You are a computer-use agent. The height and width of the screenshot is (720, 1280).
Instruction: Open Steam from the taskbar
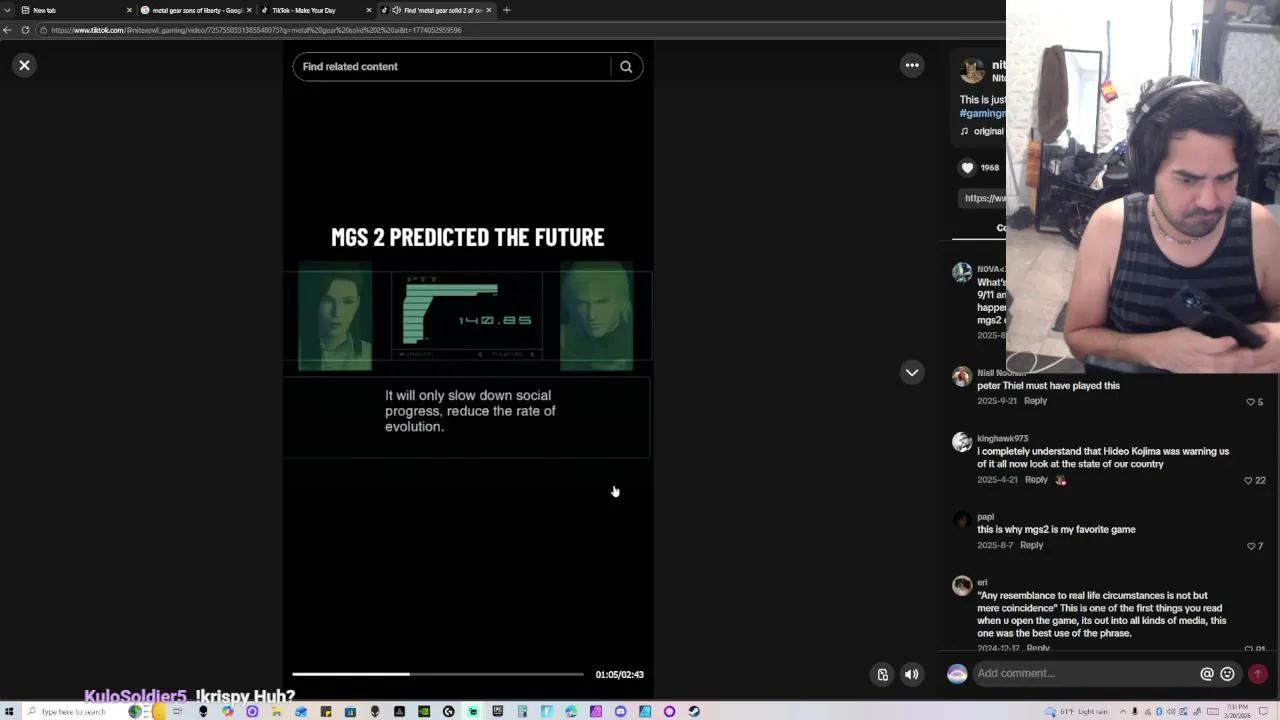click(694, 711)
